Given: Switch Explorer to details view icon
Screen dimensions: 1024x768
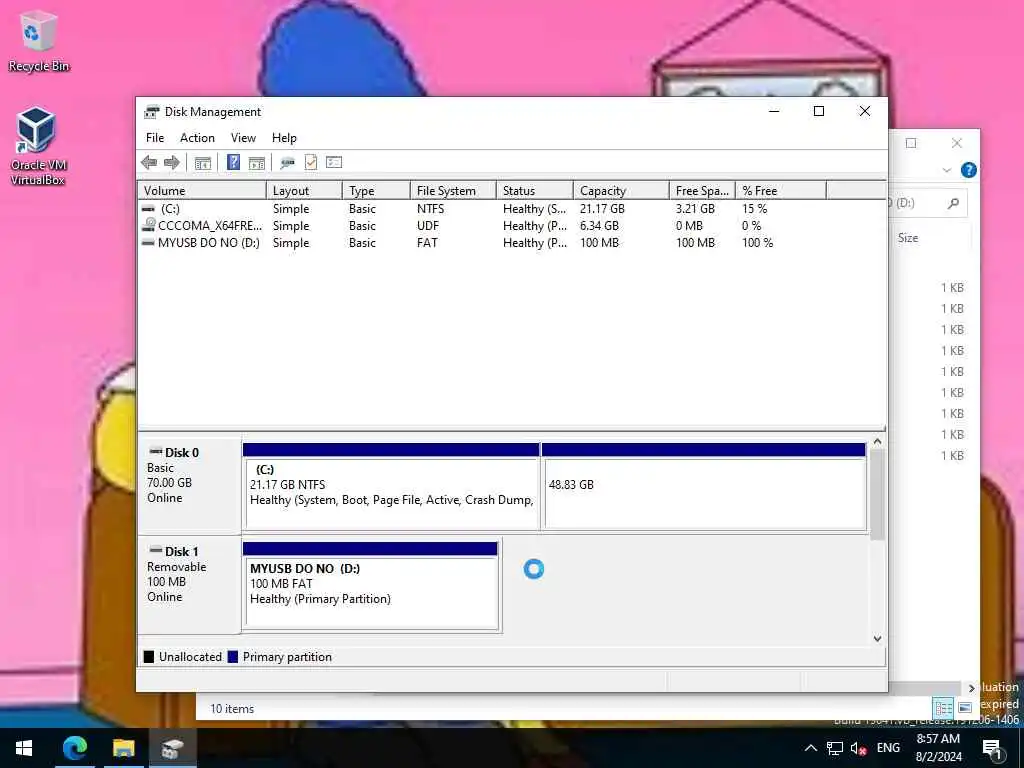Looking at the screenshot, I should point(943,708).
